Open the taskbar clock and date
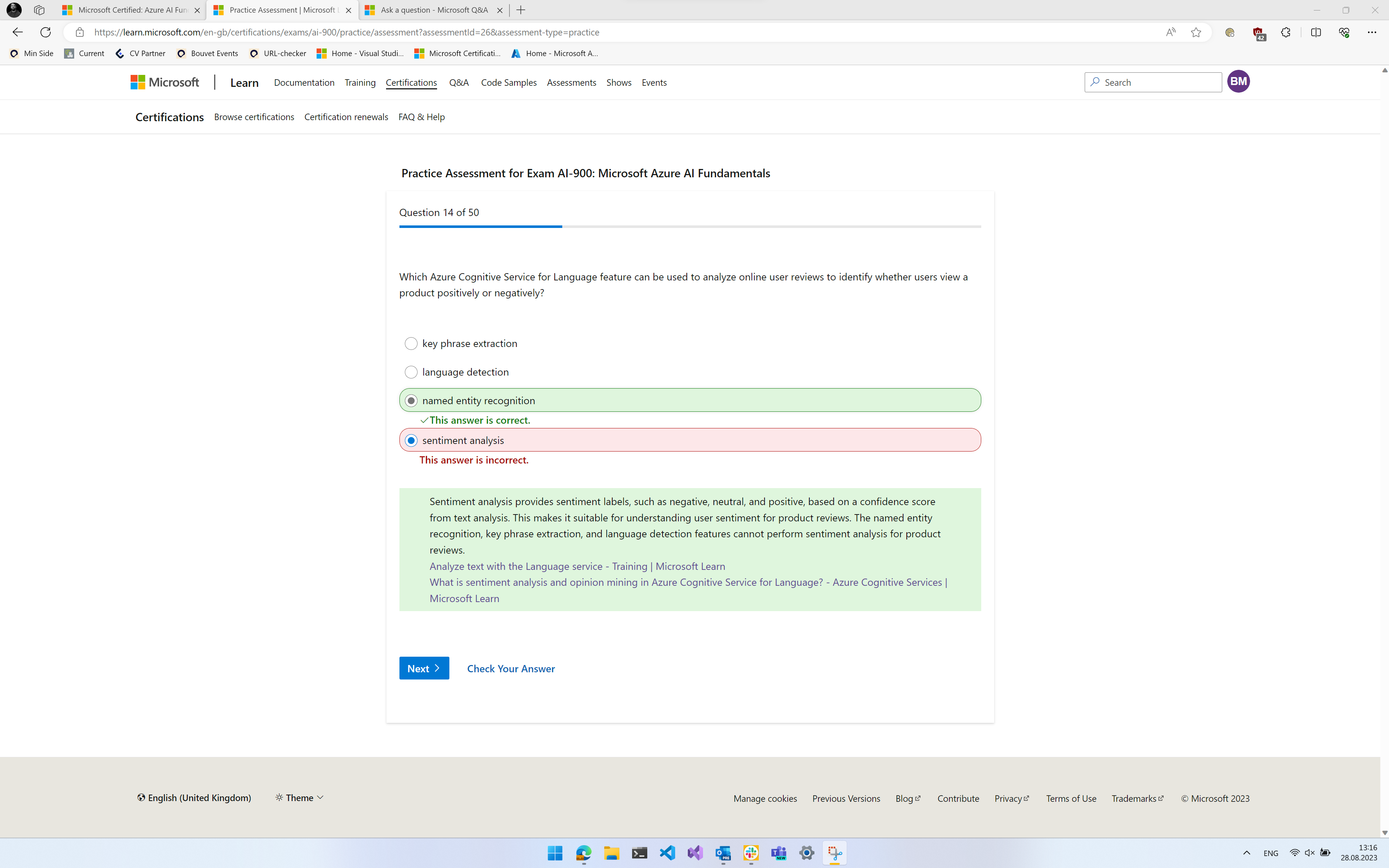Viewport: 1389px width, 868px height. (1359, 853)
